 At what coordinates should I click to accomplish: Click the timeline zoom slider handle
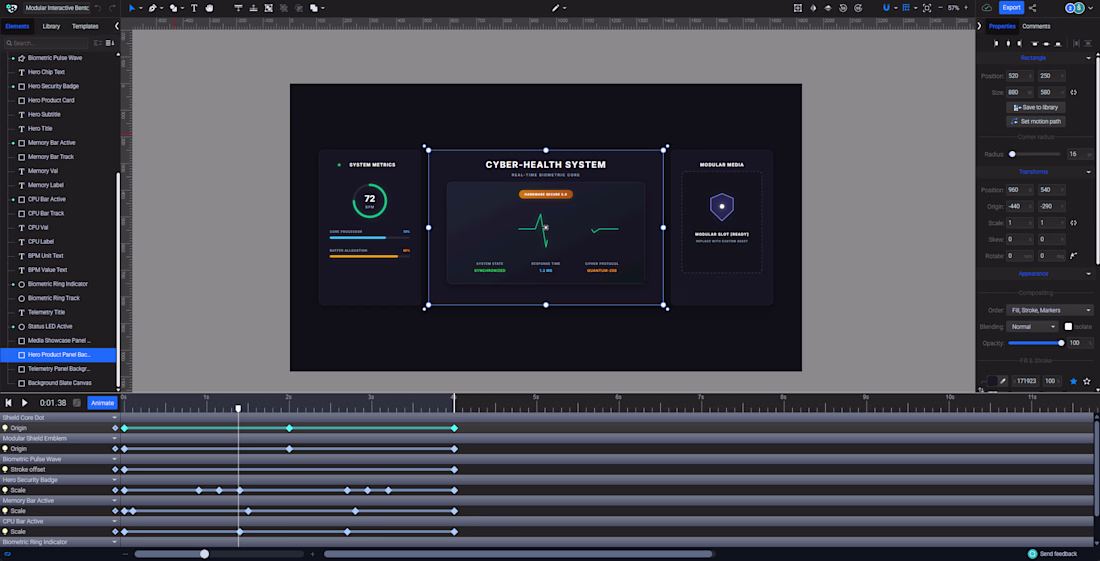204,554
